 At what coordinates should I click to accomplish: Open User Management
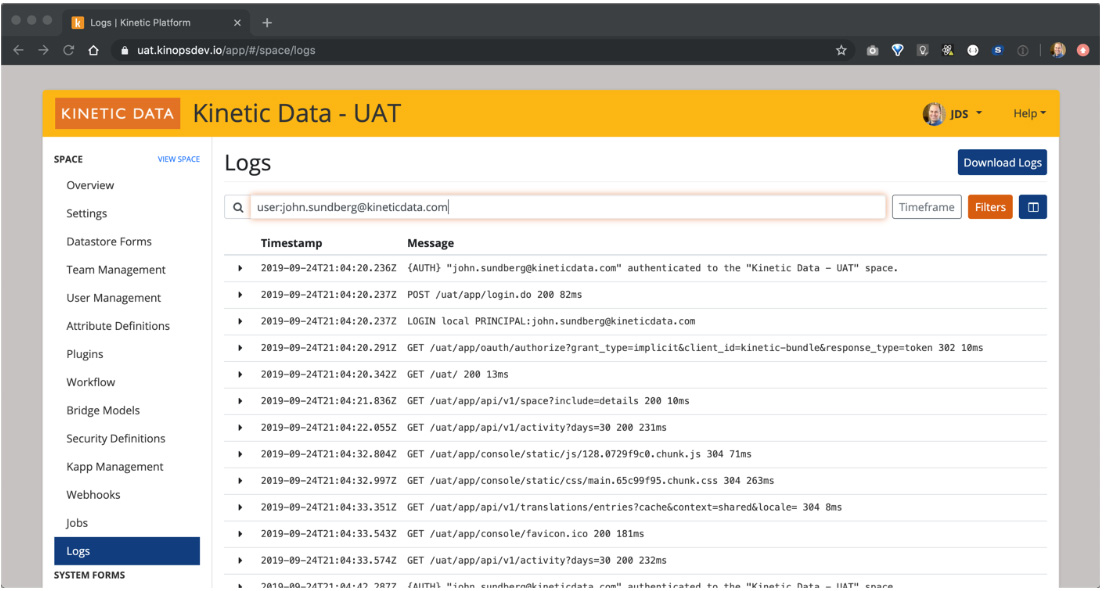point(114,298)
